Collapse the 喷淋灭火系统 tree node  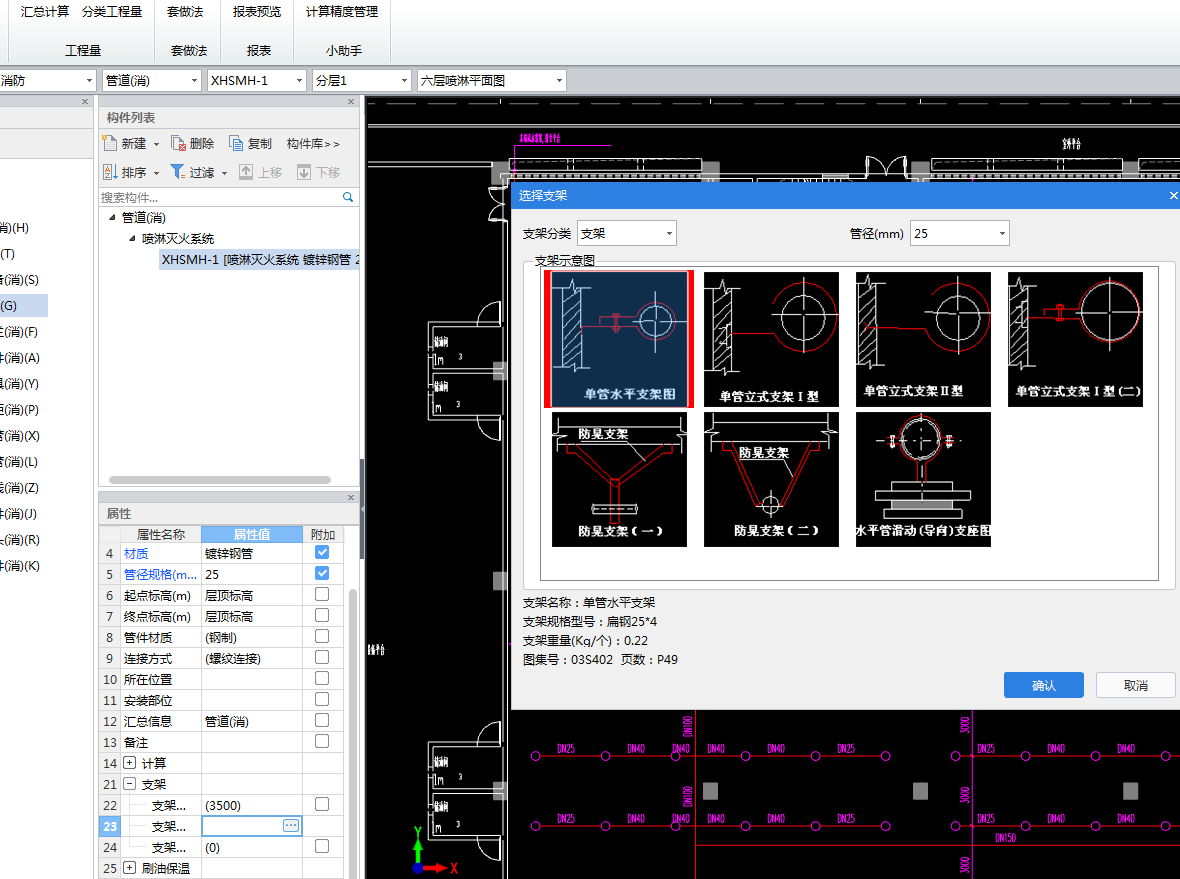(132, 239)
